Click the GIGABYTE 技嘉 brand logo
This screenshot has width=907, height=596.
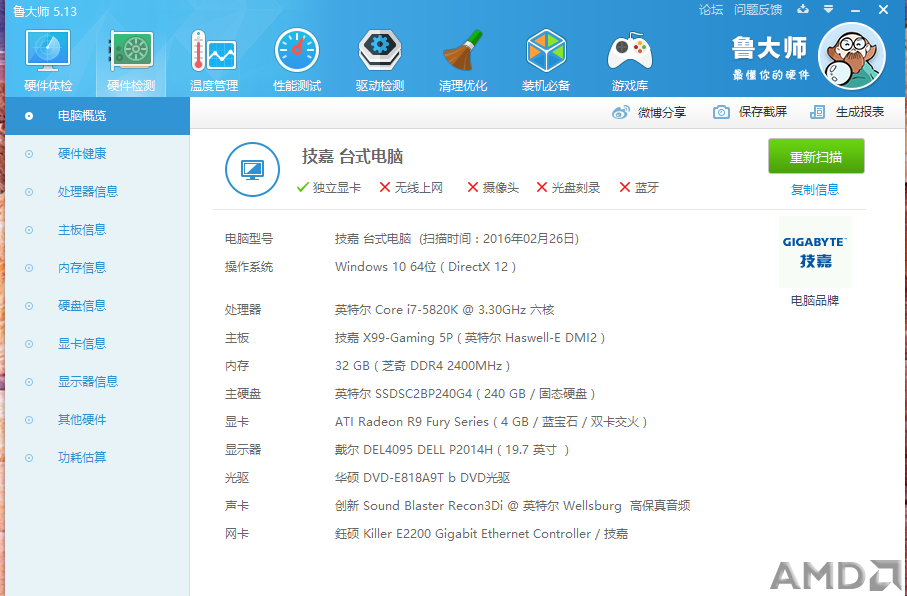click(814, 252)
